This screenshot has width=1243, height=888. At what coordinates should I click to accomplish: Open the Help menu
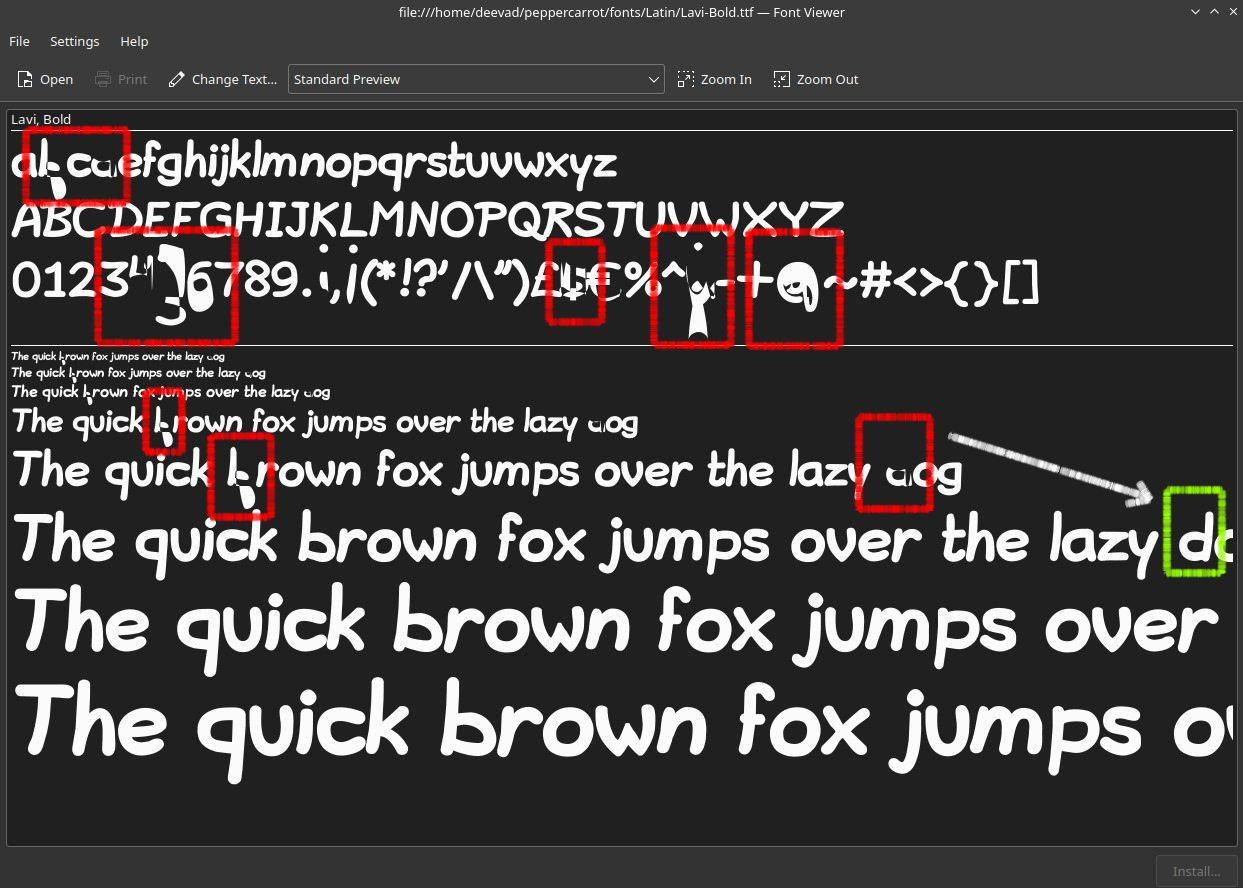134,41
